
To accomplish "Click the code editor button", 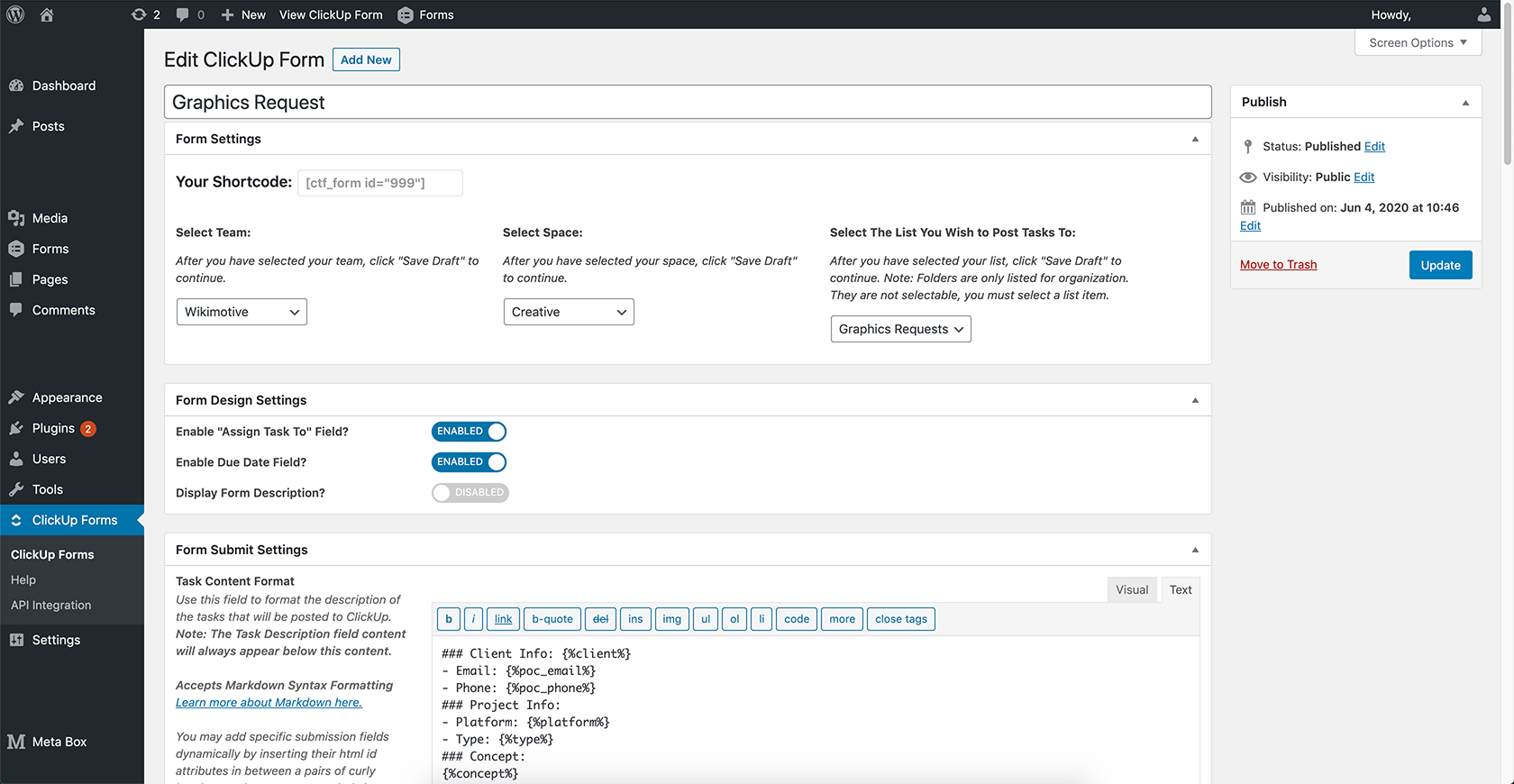I will point(797,619).
